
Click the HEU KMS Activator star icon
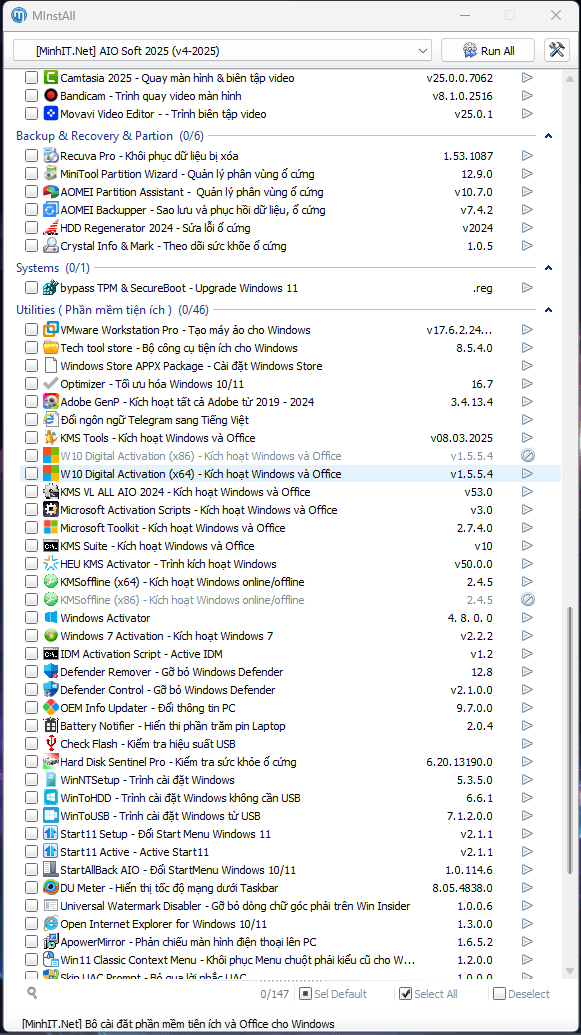tap(51, 564)
